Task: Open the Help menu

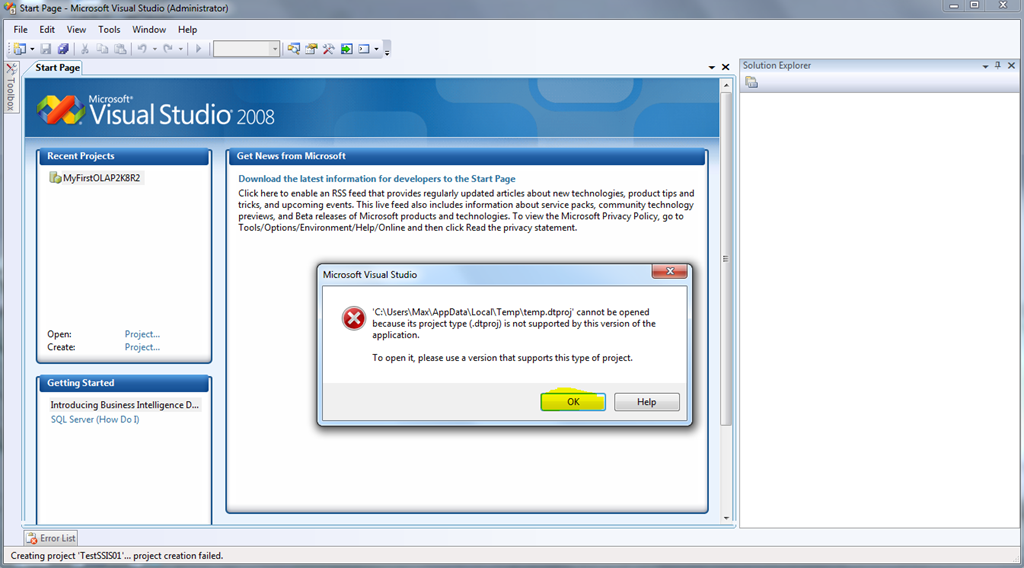Action: point(187,29)
